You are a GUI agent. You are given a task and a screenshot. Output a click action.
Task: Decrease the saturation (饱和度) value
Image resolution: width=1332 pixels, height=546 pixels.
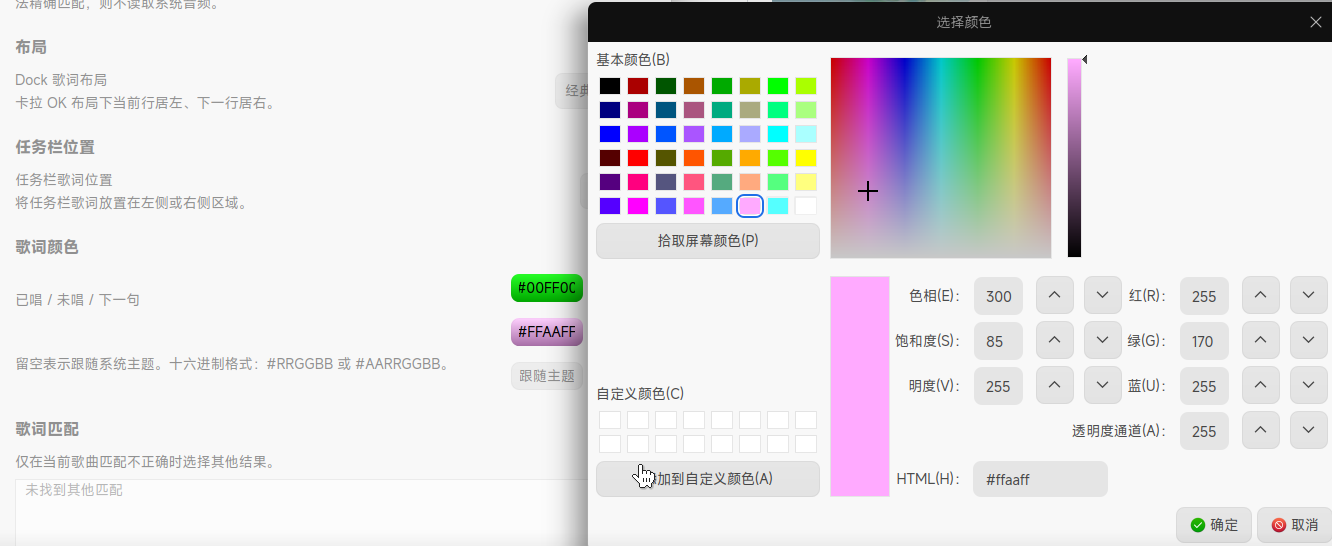[1103, 340]
